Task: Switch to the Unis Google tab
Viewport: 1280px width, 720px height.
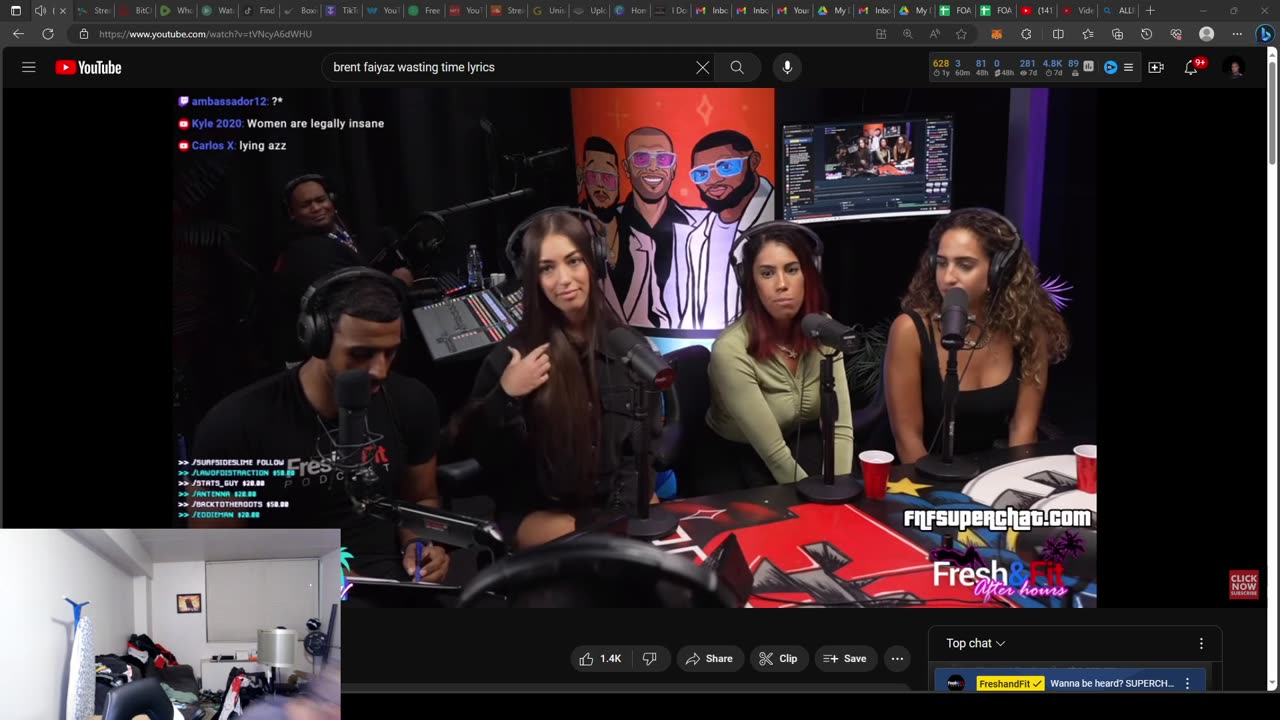Action: 549,11
